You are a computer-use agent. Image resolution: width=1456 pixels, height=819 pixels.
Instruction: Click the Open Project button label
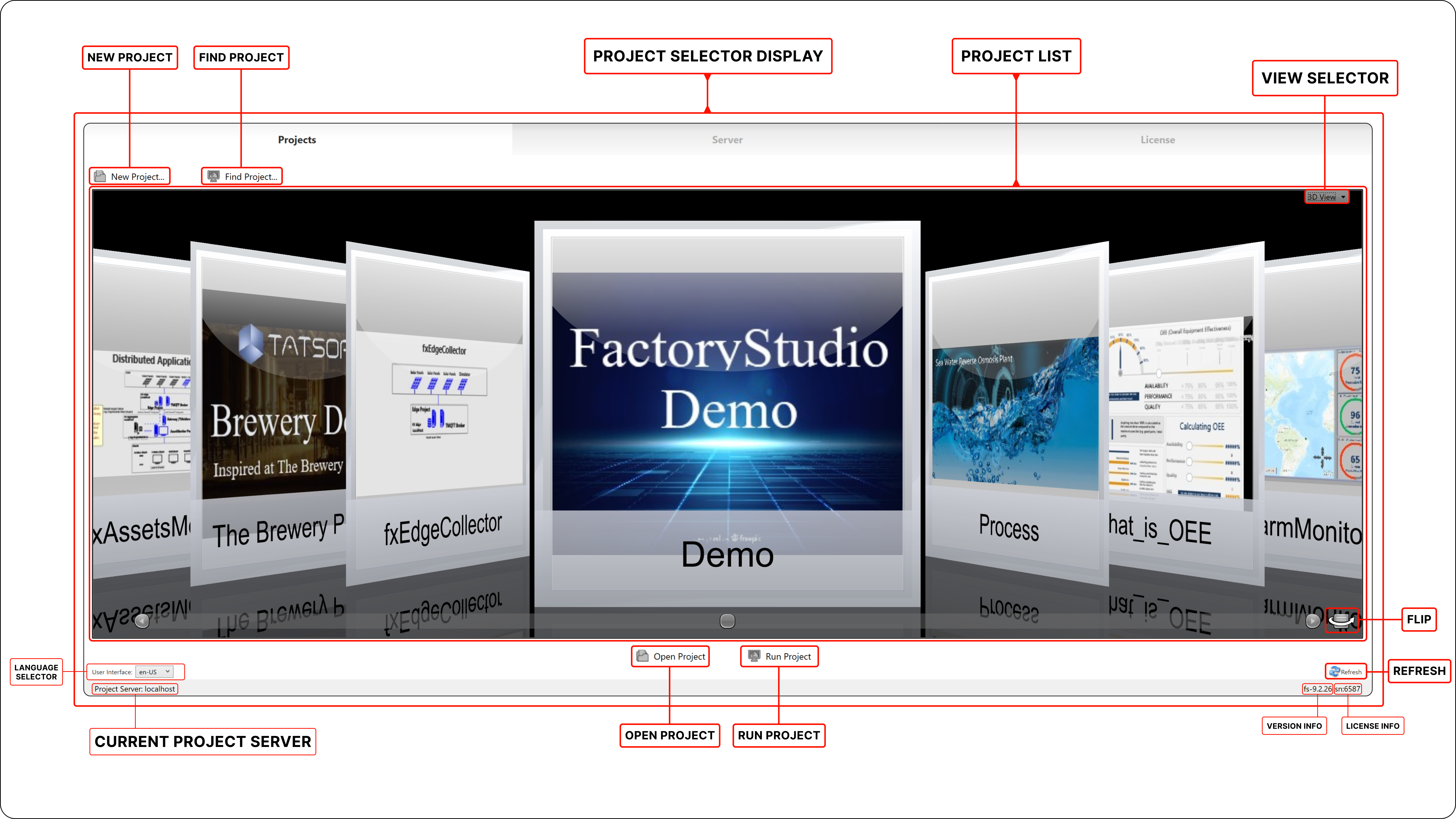[x=679, y=656]
